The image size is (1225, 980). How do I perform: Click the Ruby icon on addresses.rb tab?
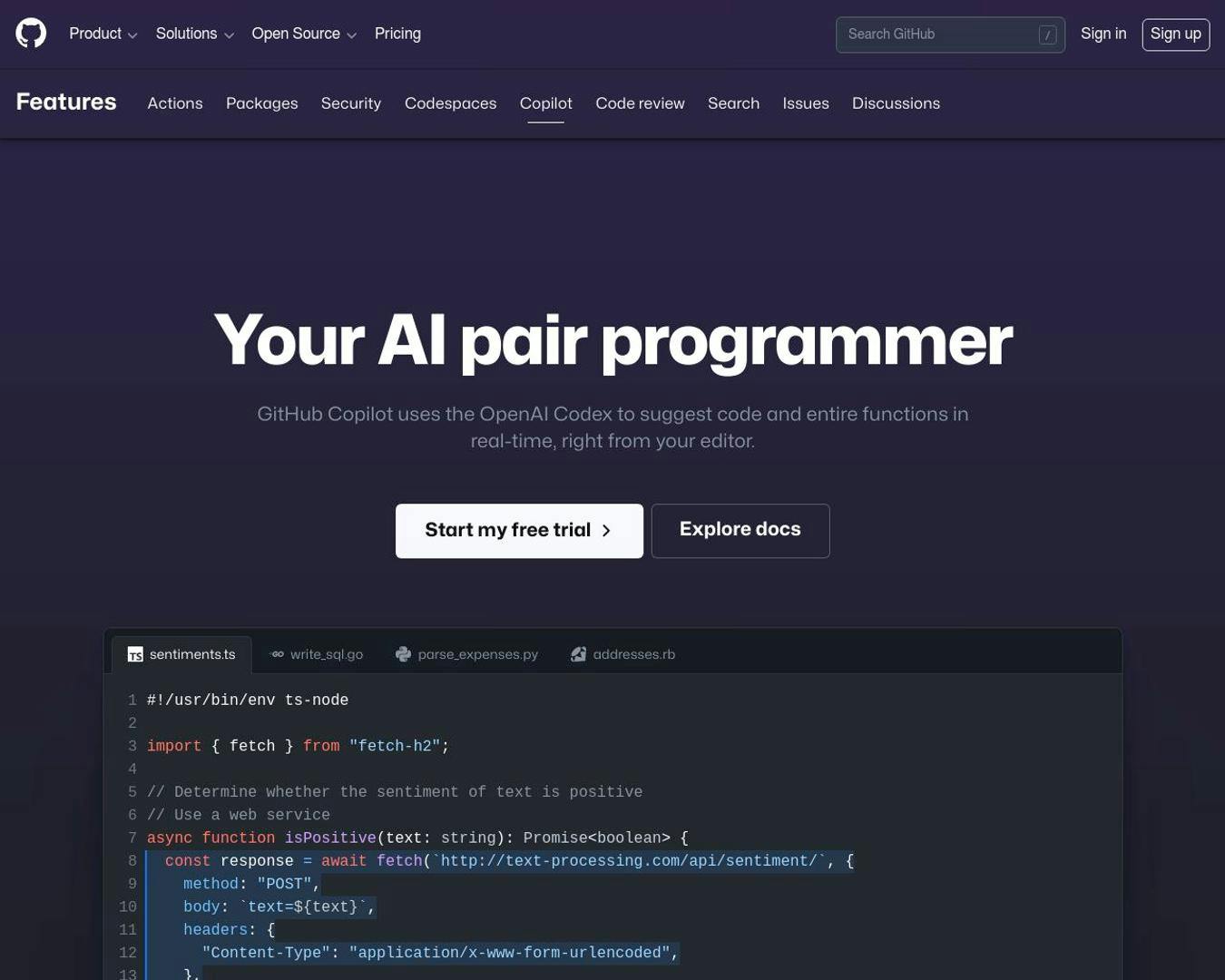point(578,654)
